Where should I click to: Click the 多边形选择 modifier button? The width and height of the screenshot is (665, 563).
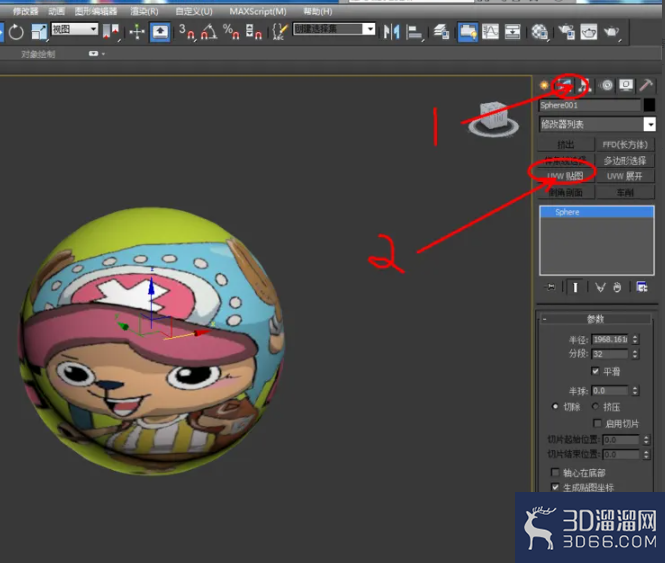[625, 160]
